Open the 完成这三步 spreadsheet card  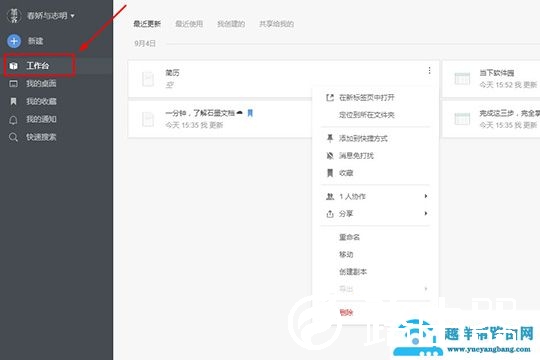[x=491, y=119]
